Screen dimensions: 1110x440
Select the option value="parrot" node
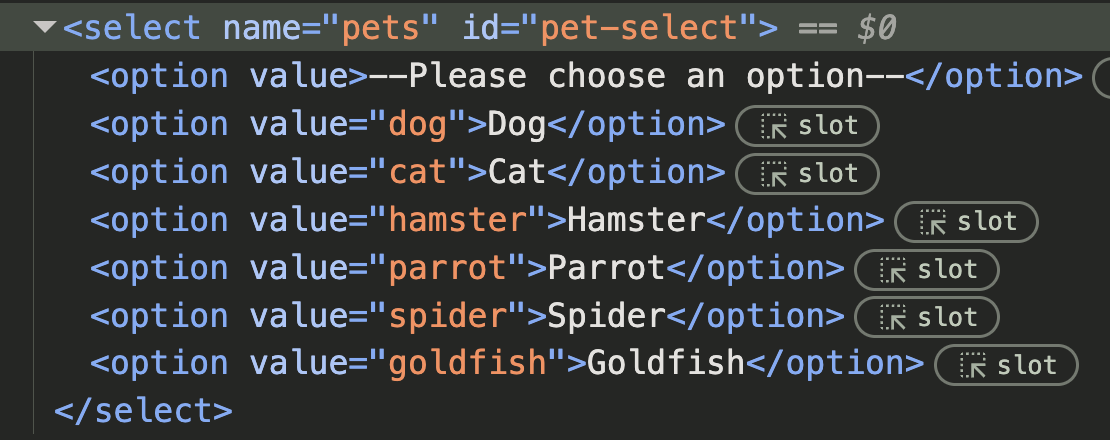(x=467, y=268)
